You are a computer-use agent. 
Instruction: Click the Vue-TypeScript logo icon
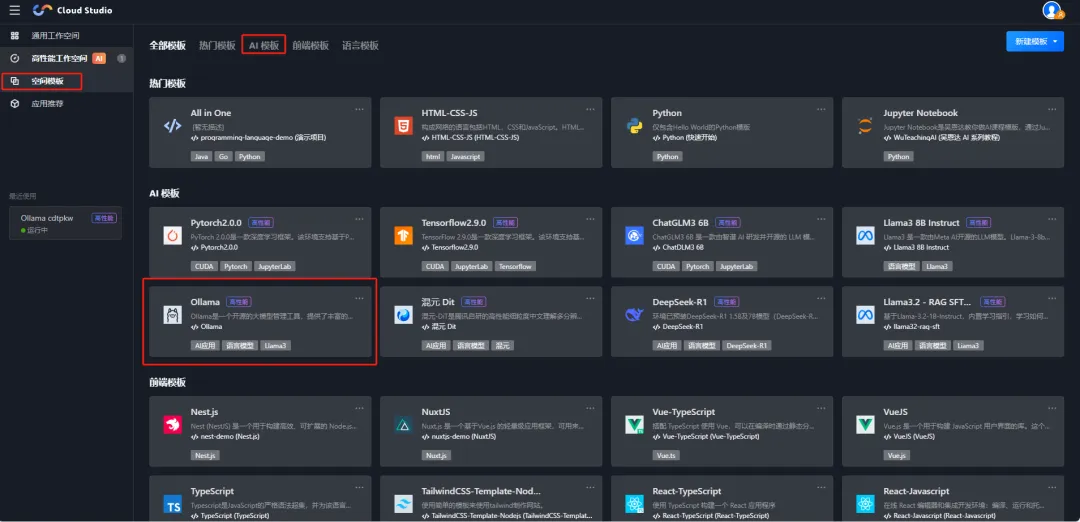[x=634, y=424]
